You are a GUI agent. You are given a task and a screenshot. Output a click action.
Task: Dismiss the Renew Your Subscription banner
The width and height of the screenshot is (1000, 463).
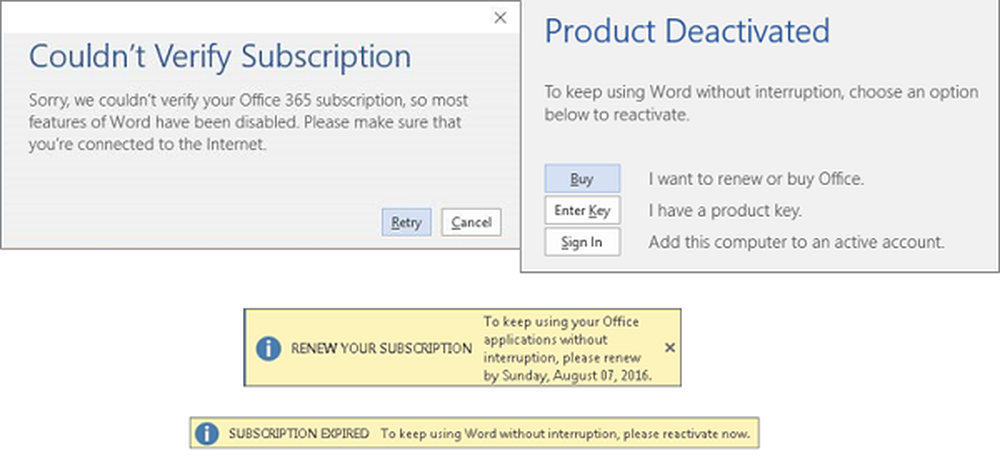(670, 348)
